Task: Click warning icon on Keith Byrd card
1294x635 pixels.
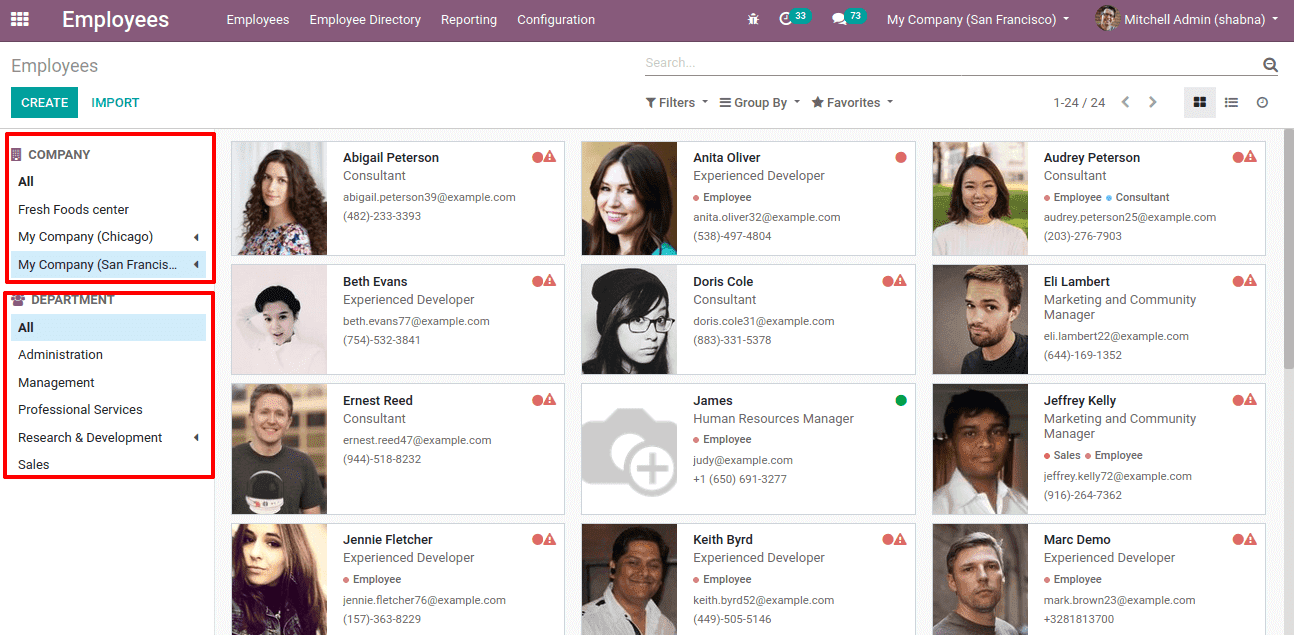Action: pos(900,539)
